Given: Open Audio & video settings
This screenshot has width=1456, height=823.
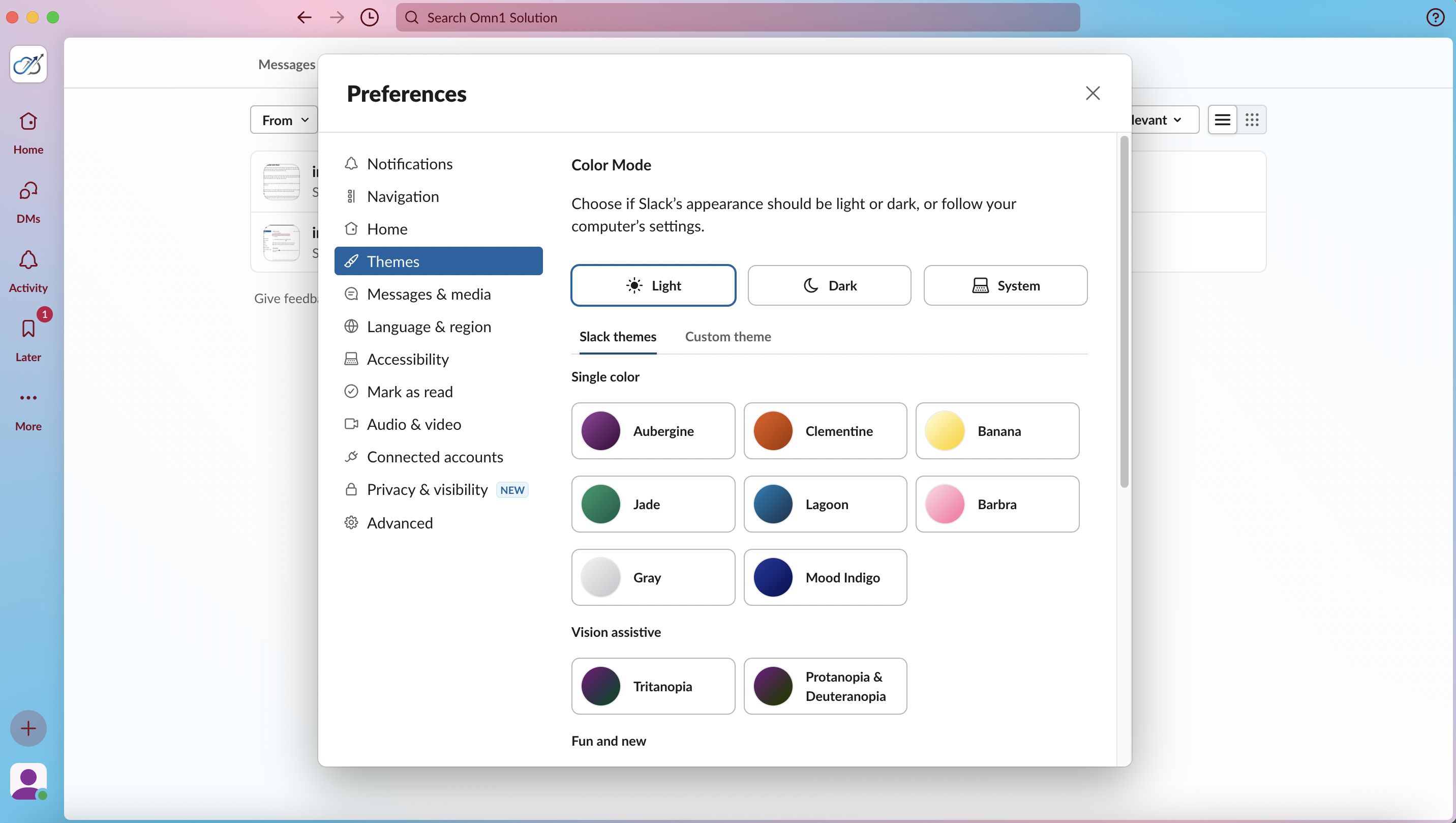Looking at the screenshot, I should tap(414, 424).
